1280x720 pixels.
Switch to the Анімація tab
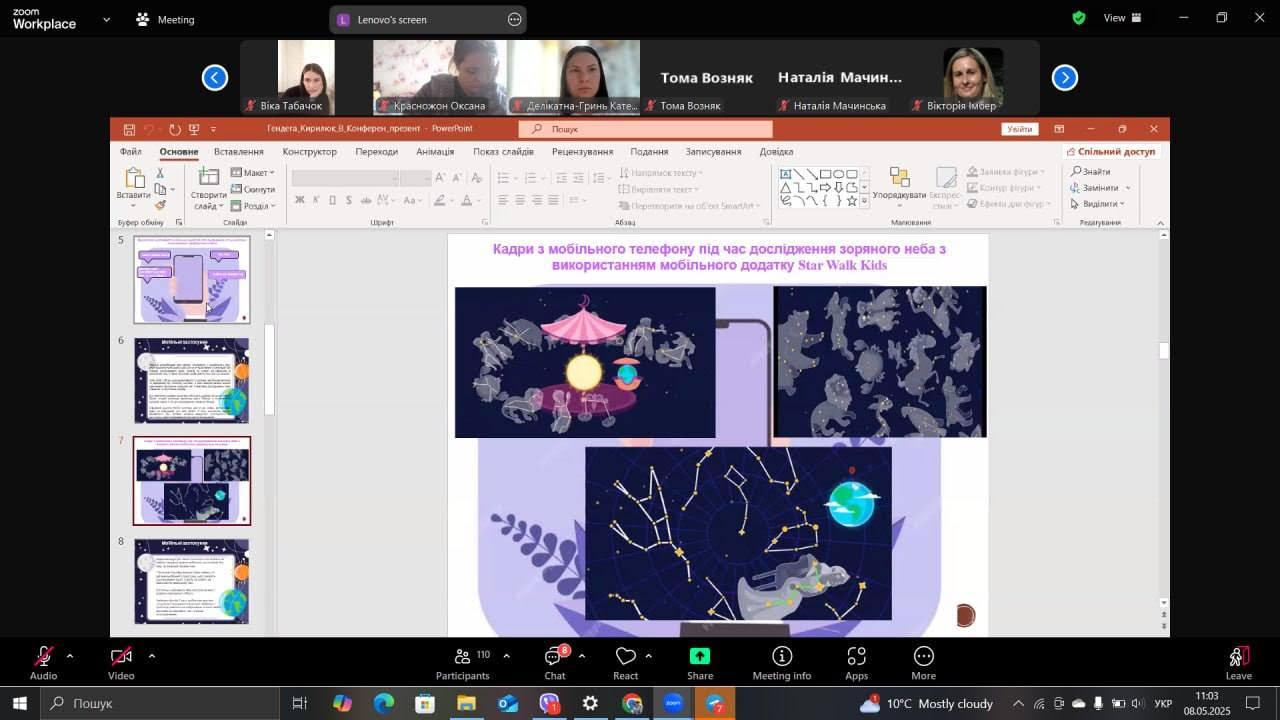tap(435, 152)
